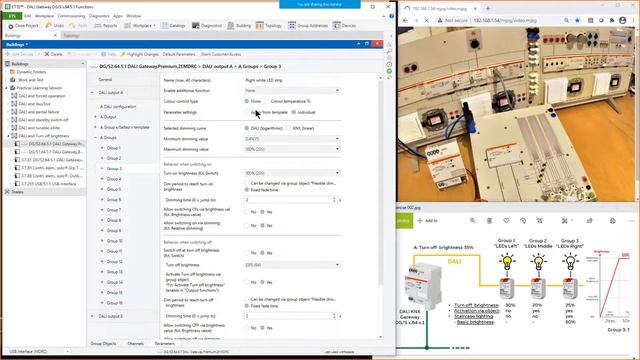Open Minimum dimming value dropdown

click(292, 139)
